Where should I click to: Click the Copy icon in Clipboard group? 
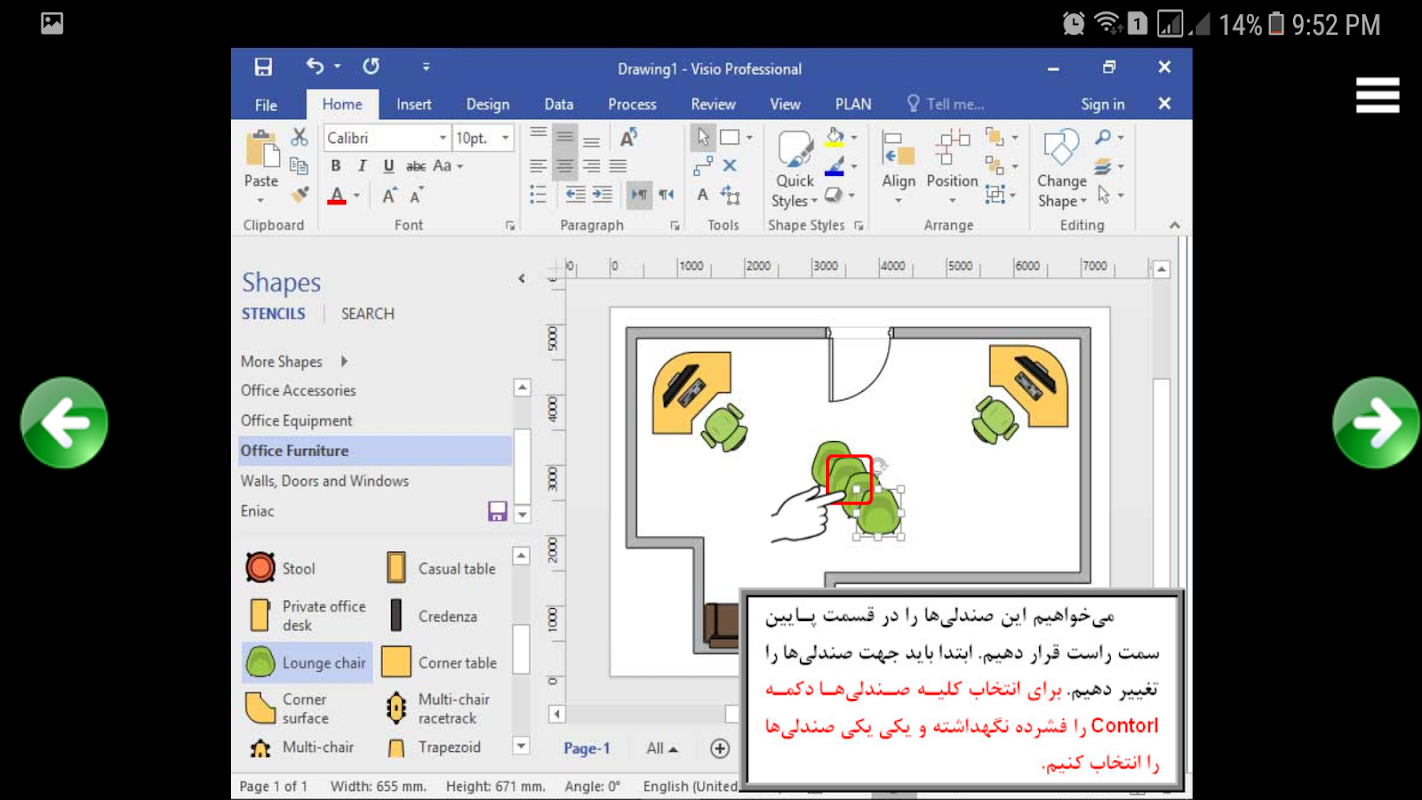[x=299, y=166]
